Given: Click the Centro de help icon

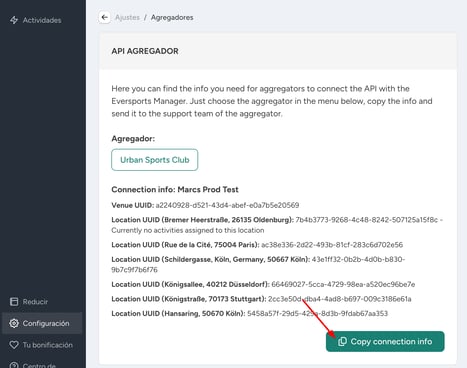Looking at the screenshot, I should click(14, 365).
